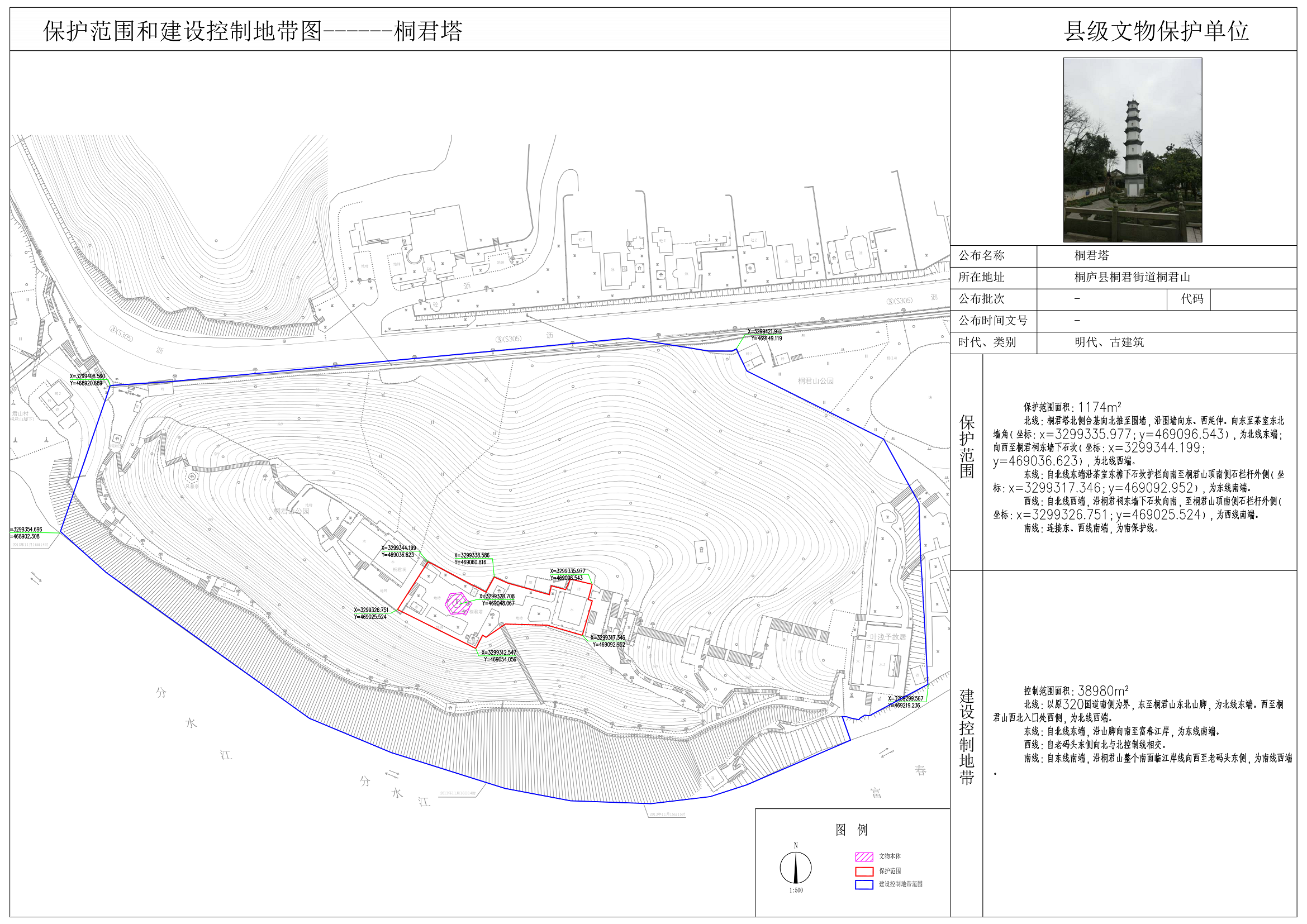Click the 公布名称 table cell
This screenshot has height=924, width=1307.
click(981, 255)
